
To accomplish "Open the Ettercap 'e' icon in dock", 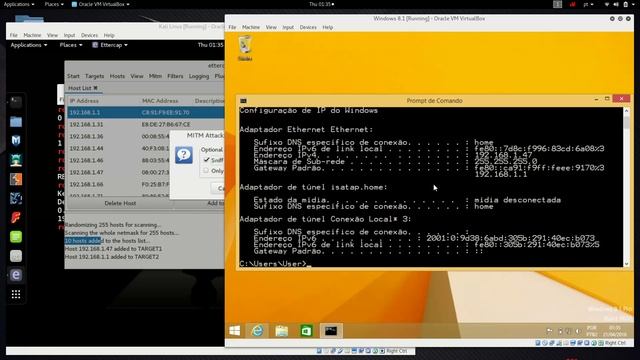I will 16,275.
